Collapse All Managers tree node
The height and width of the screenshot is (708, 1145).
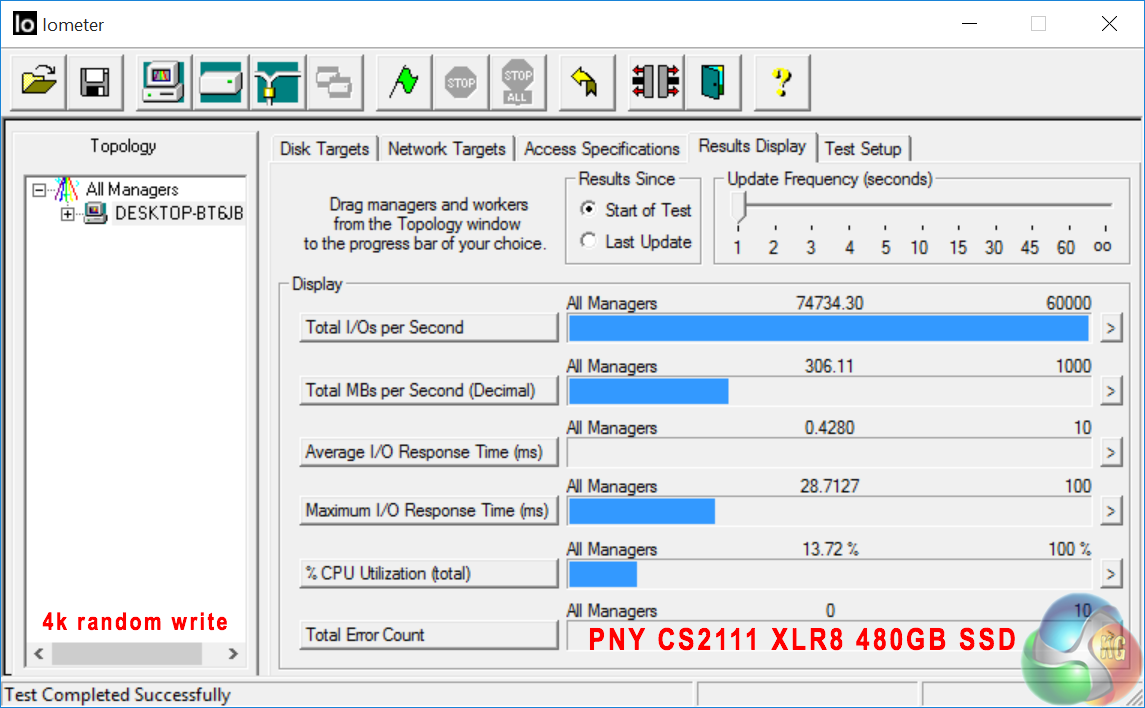click(x=39, y=190)
